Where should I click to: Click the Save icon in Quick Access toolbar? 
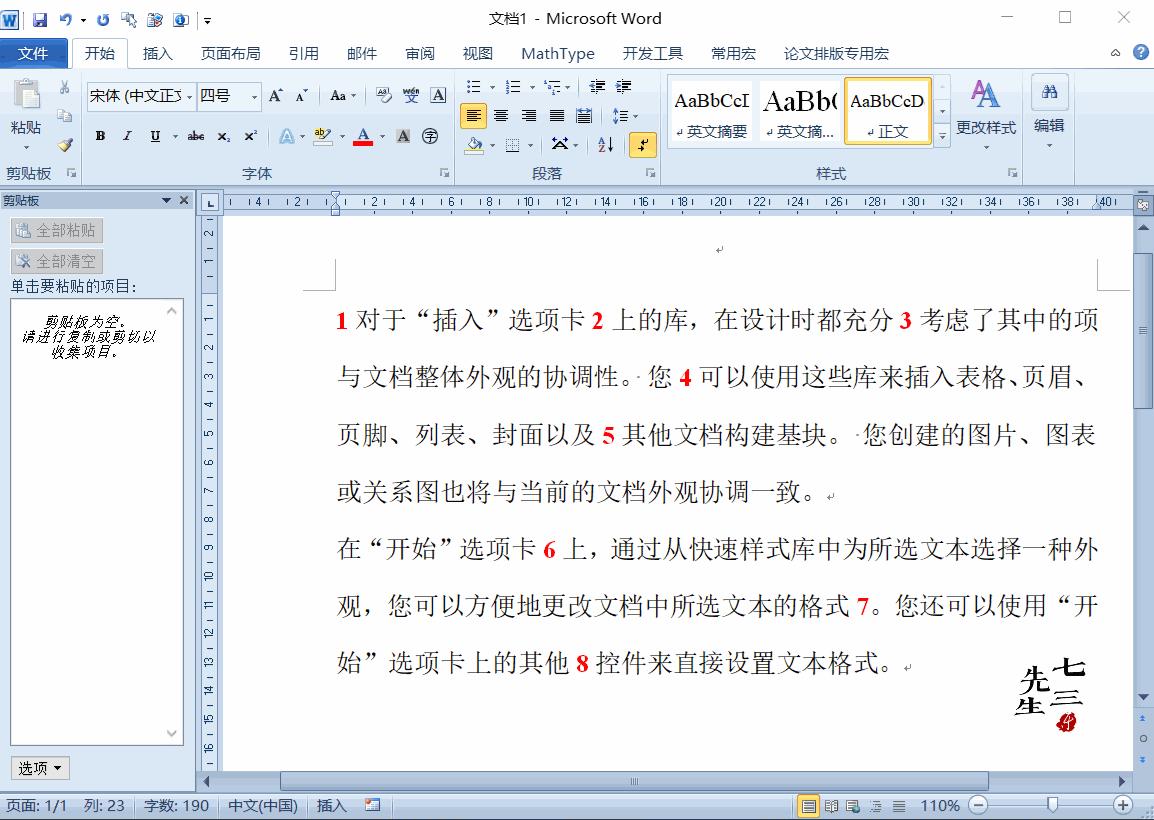coord(39,18)
